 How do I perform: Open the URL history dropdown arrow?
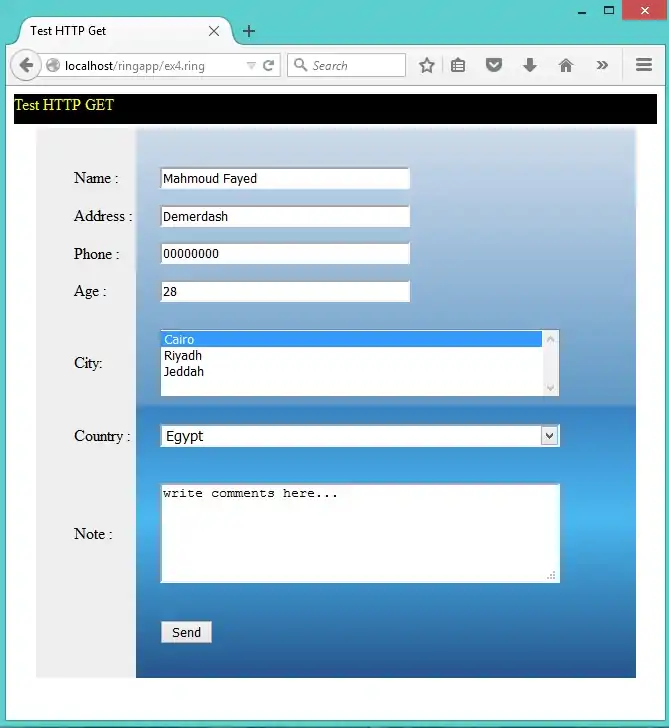[x=251, y=66]
